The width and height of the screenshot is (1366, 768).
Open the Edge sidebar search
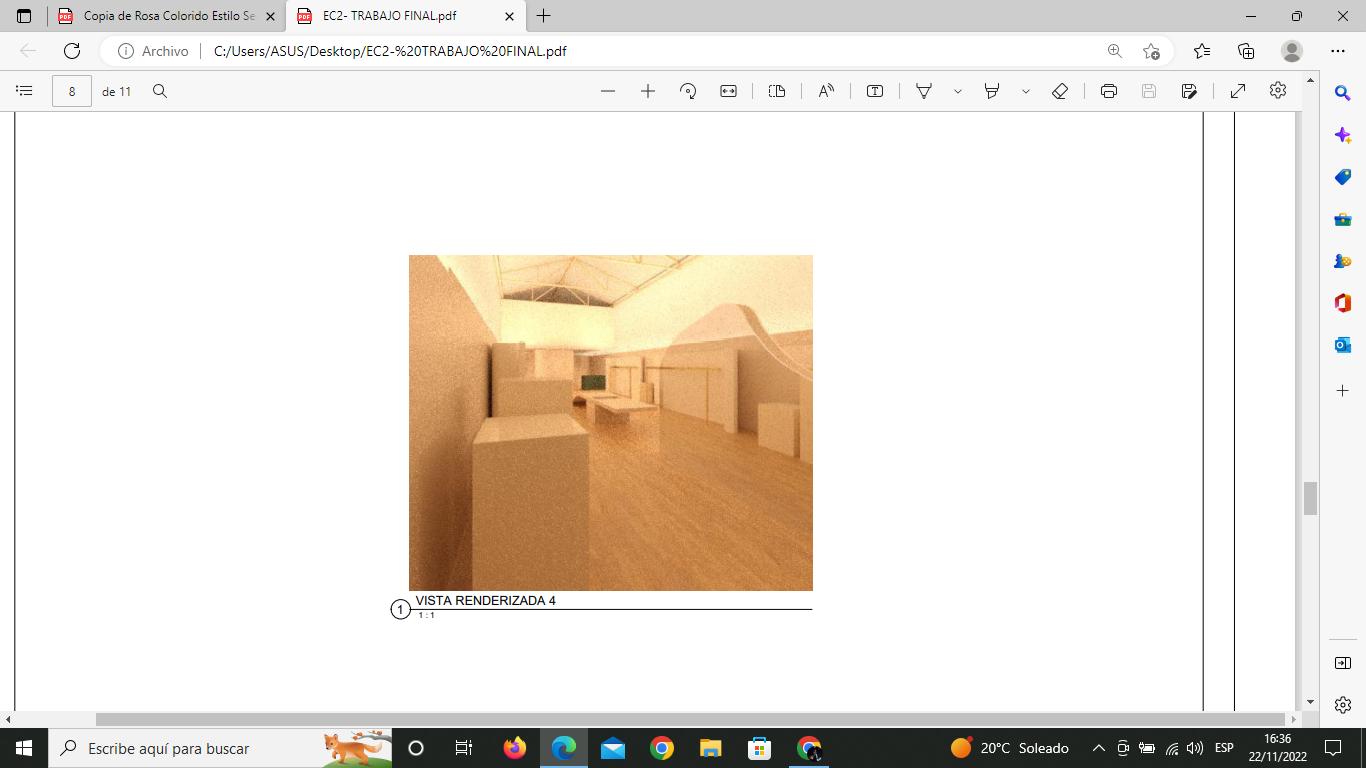tap(1343, 93)
